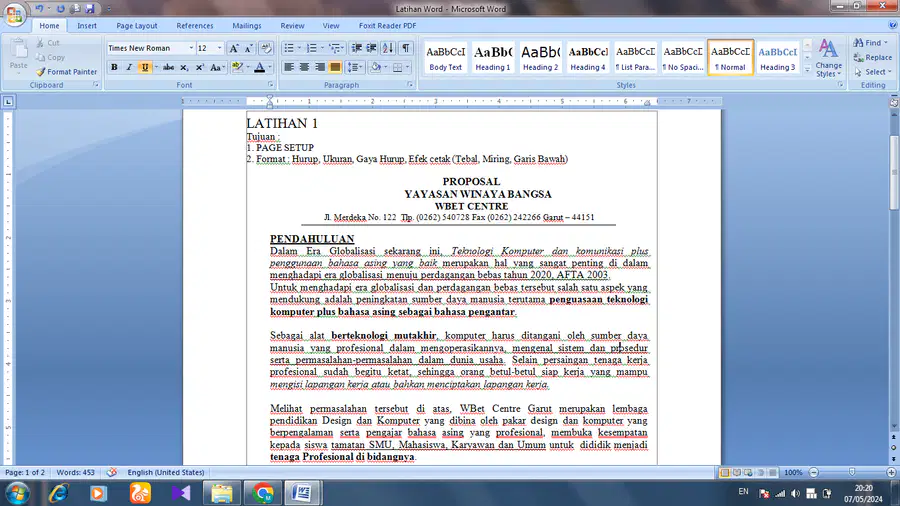Toggle Bold formatting
Screen dimensions: 900x506
(114, 67)
